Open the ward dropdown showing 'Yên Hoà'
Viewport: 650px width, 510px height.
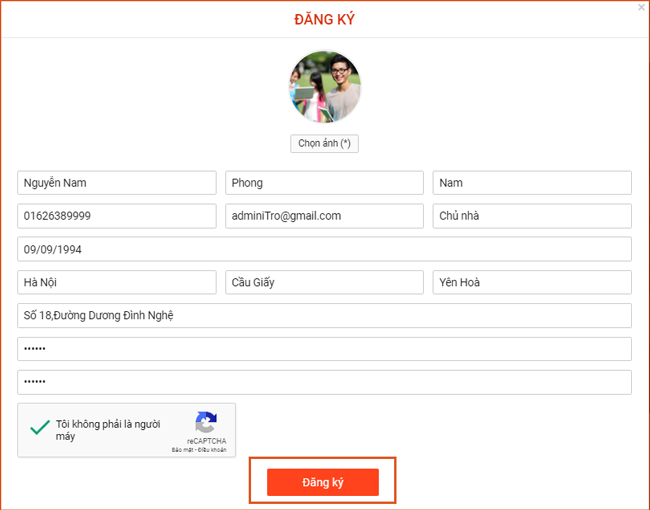531,282
